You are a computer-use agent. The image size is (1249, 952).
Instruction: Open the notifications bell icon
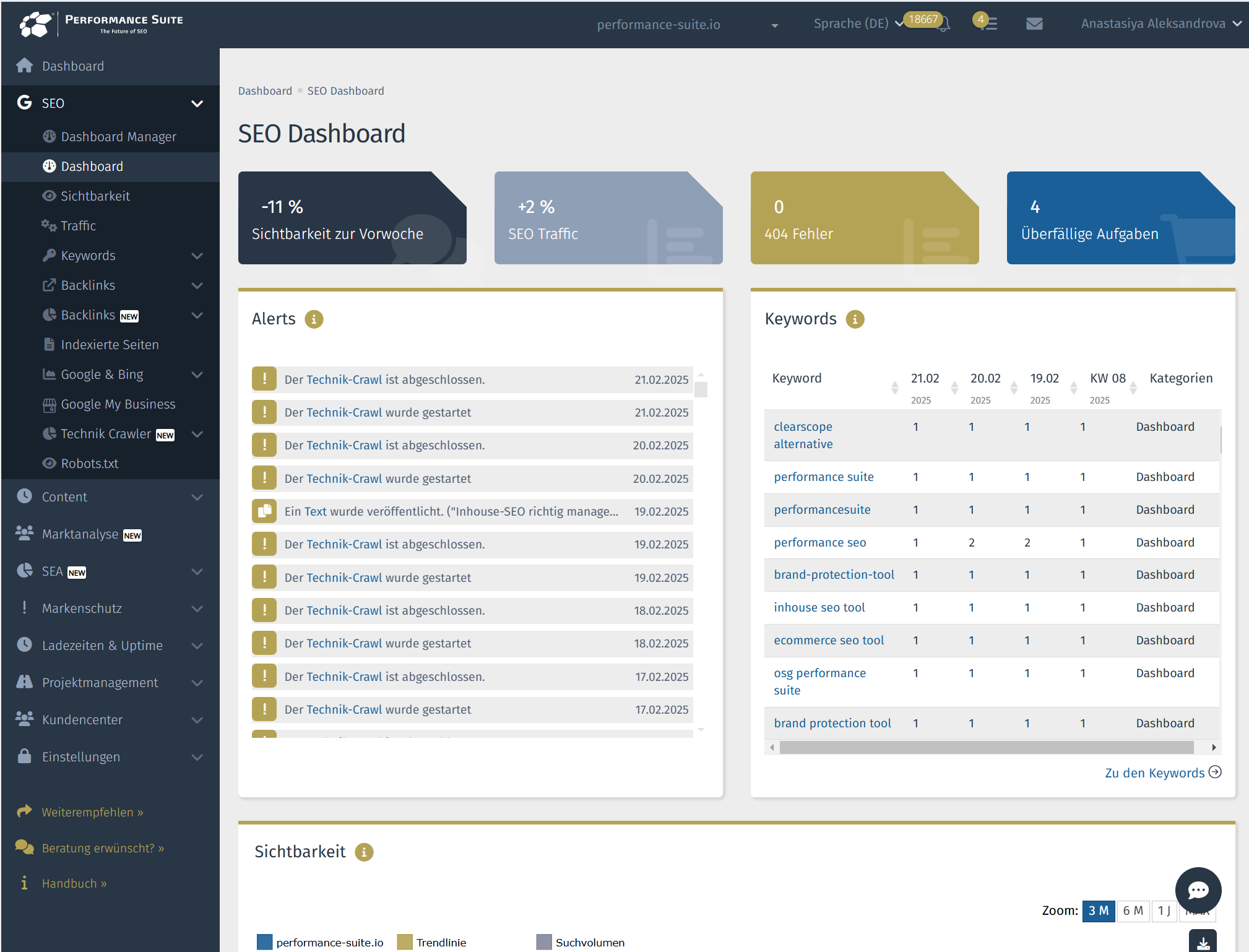(x=943, y=25)
